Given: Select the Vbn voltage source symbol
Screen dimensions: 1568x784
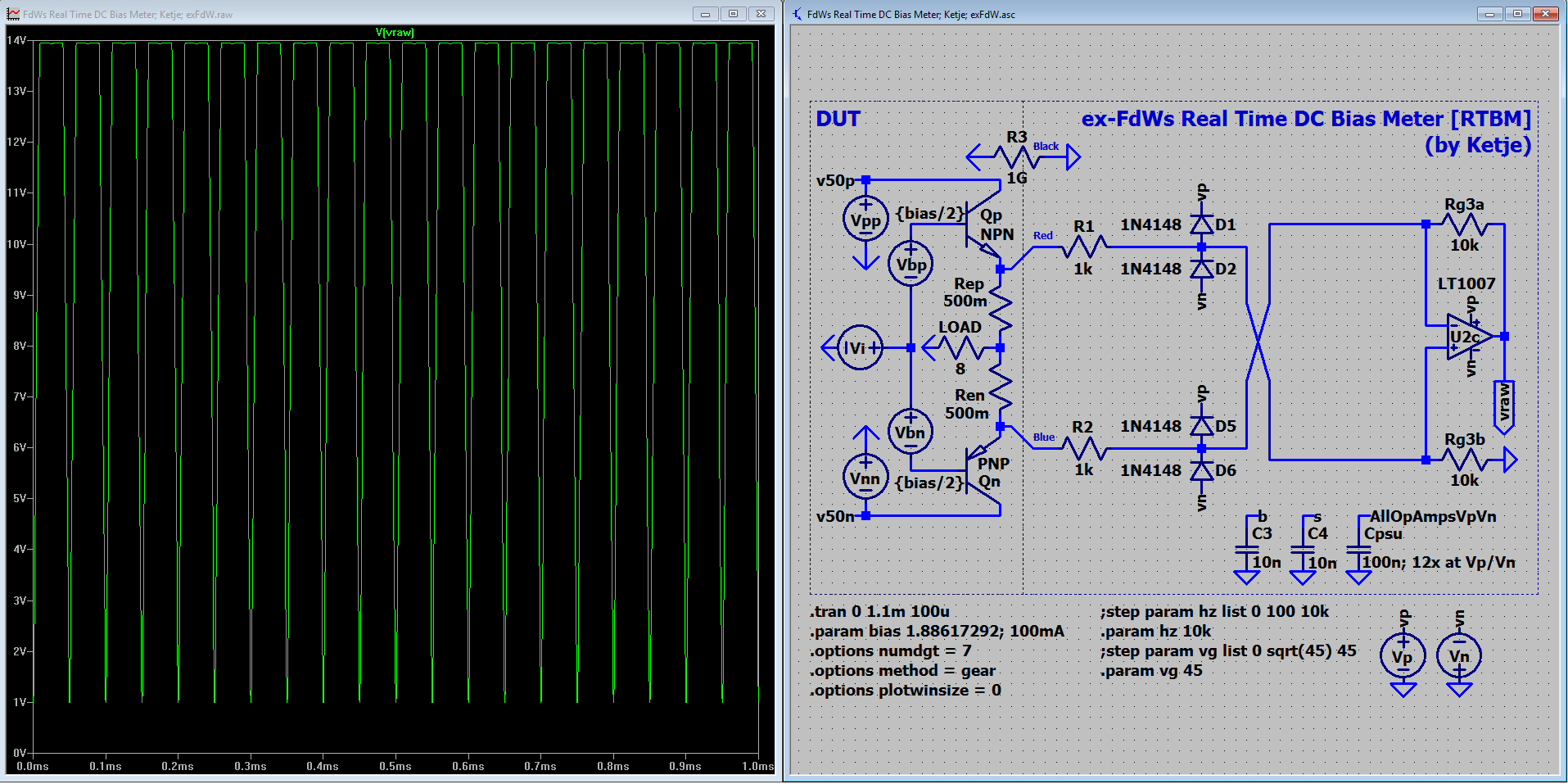Looking at the screenshot, I should coord(910,432).
